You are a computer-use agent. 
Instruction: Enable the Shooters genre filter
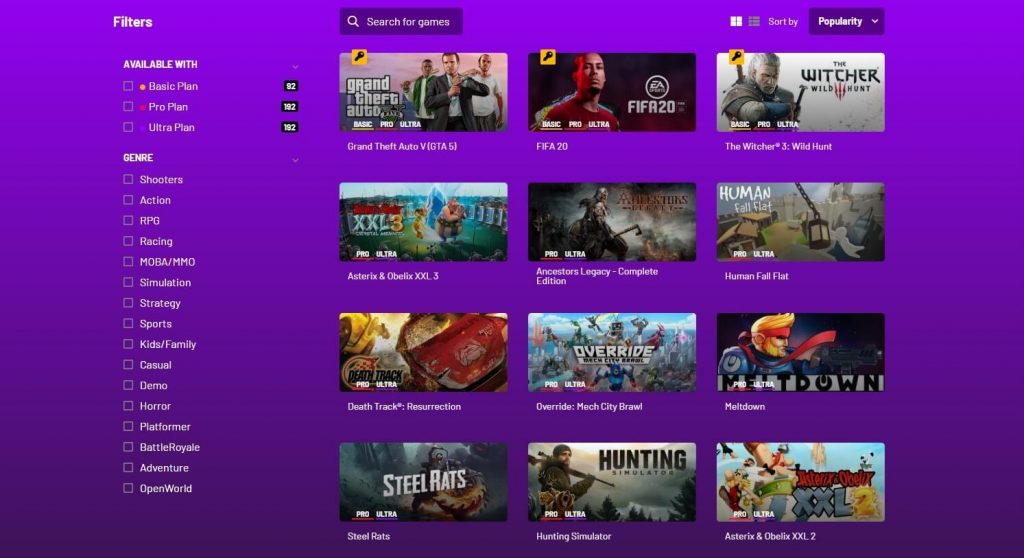pyautogui.click(x=128, y=179)
